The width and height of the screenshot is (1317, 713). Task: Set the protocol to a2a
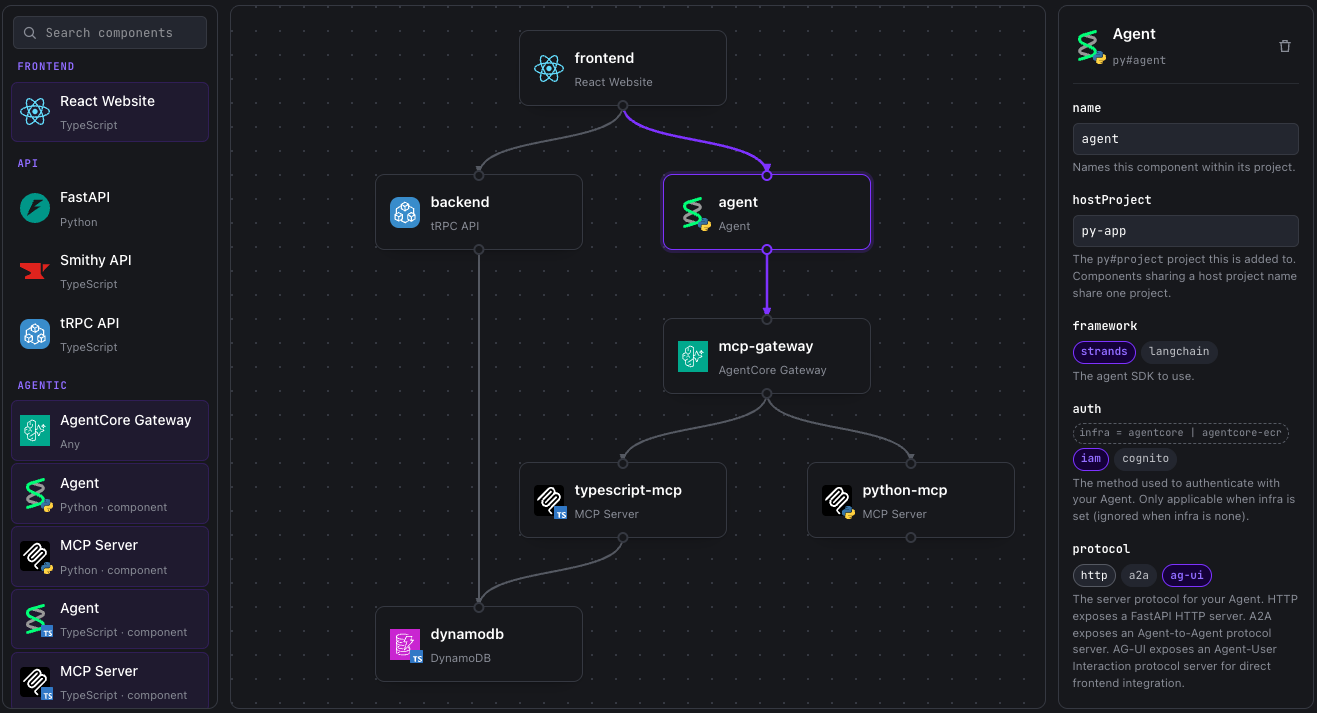click(1139, 575)
